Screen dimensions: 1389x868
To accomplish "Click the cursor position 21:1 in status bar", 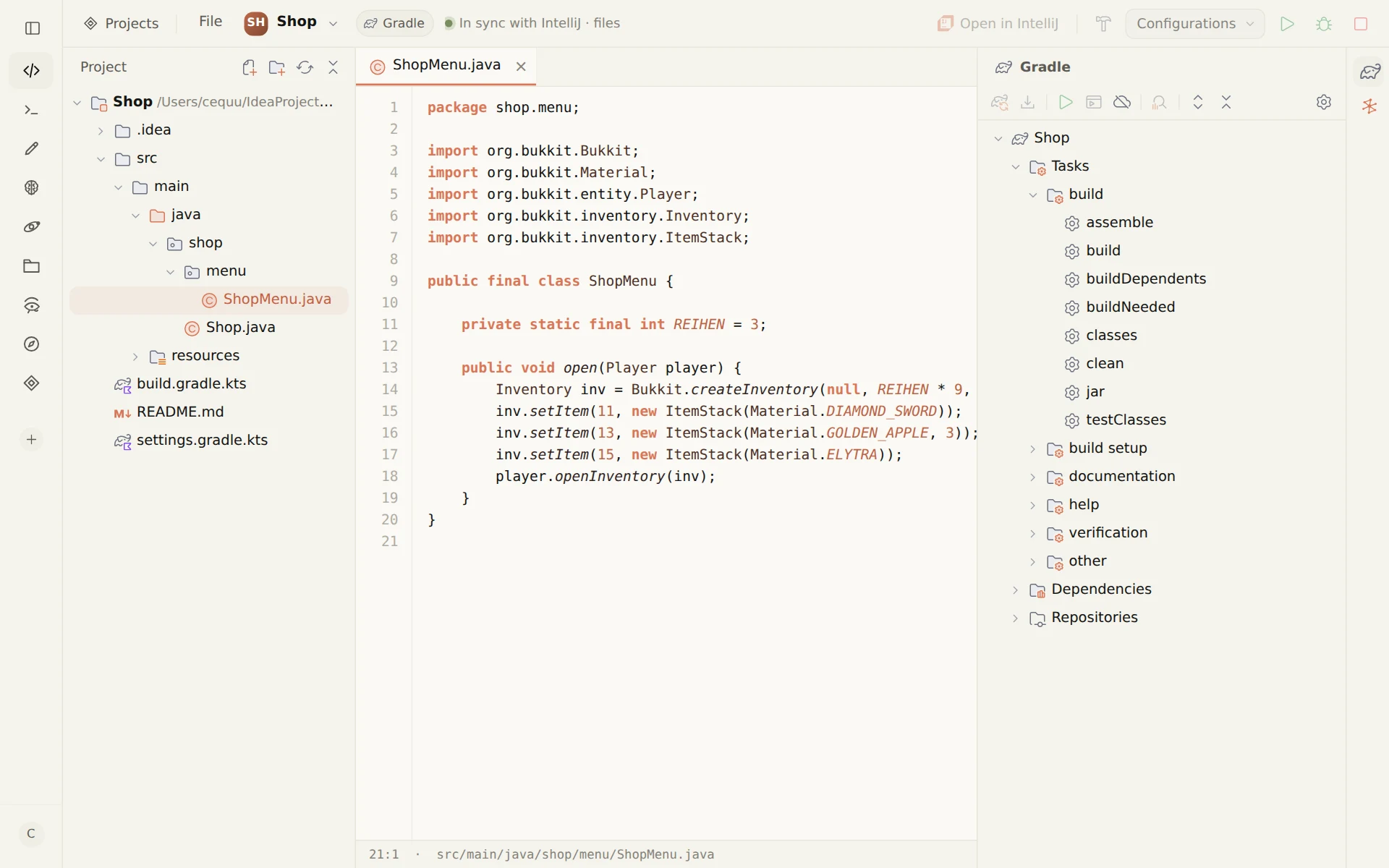I will click(384, 854).
